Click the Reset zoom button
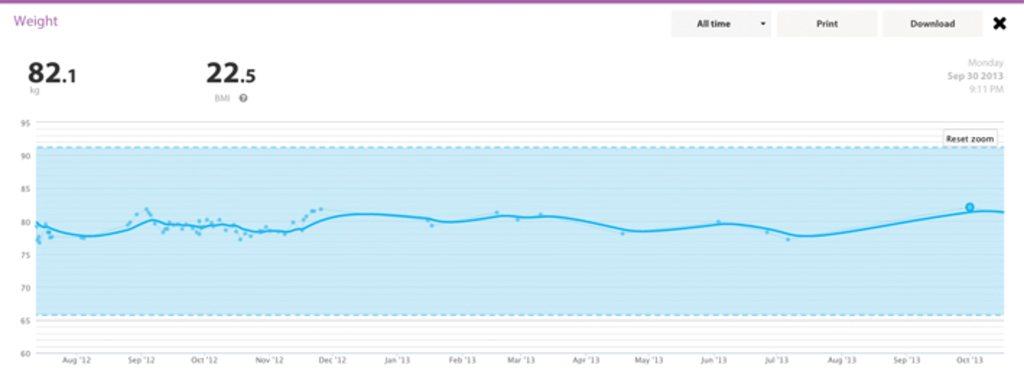Screen dimensions: 1024x381 tap(970, 139)
